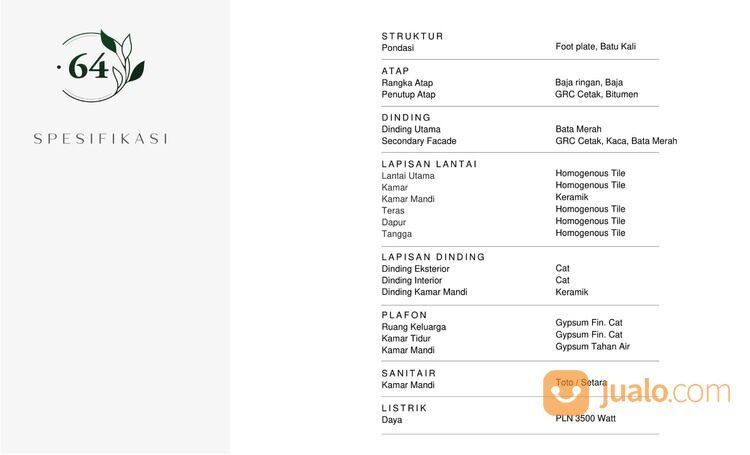Click the Rangka Atap label
Viewport: 750px width, 455px height.
(x=407, y=83)
